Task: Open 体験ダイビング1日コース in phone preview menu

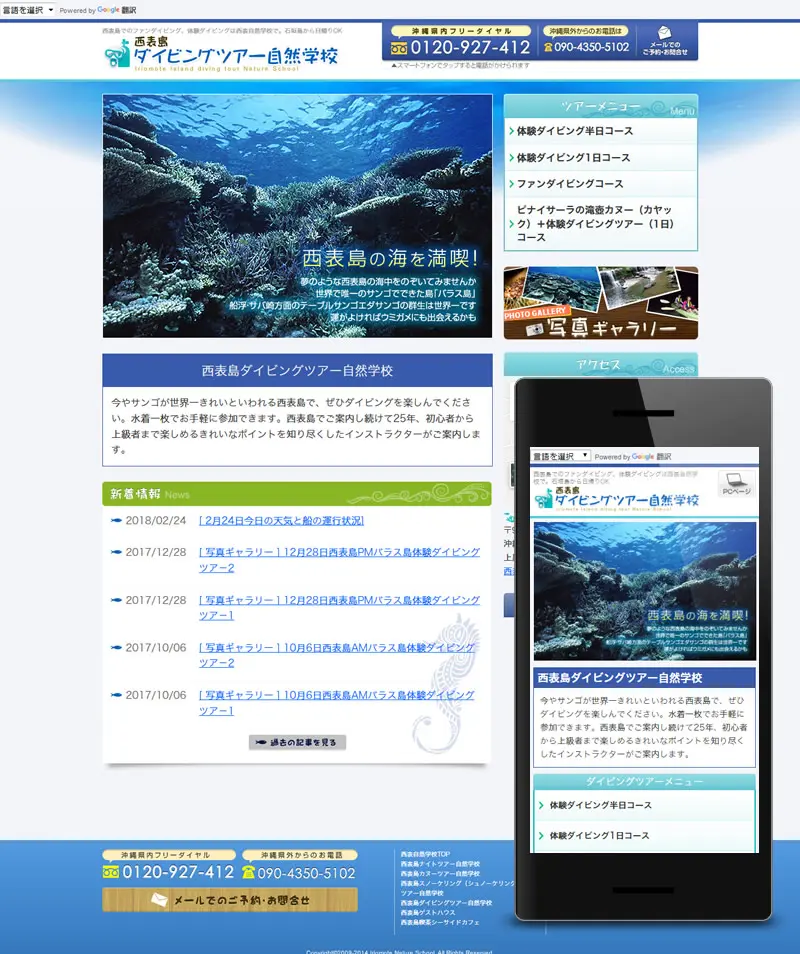Action: click(644, 835)
